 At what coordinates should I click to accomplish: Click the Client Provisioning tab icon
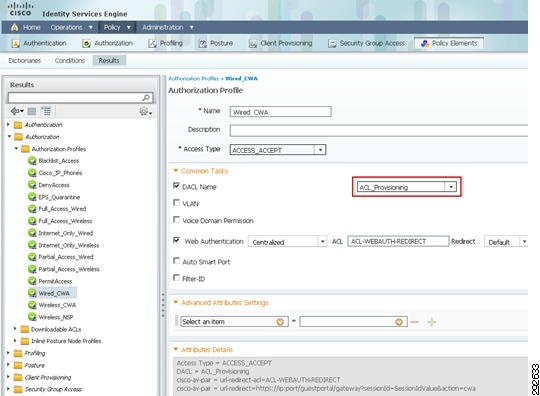(253, 43)
